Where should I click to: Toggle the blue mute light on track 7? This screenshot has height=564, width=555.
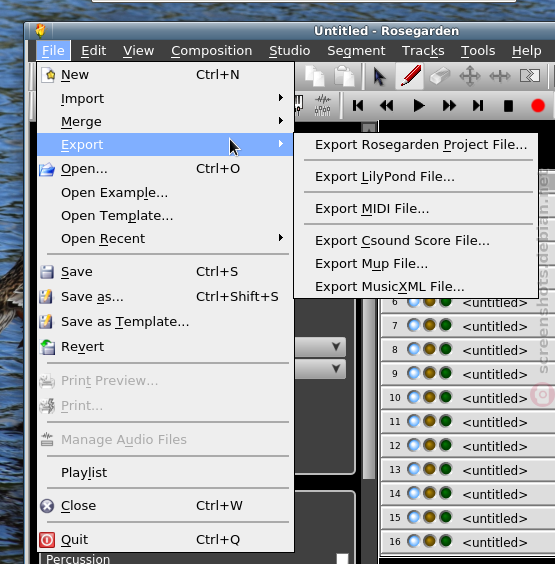pos(414,326)
